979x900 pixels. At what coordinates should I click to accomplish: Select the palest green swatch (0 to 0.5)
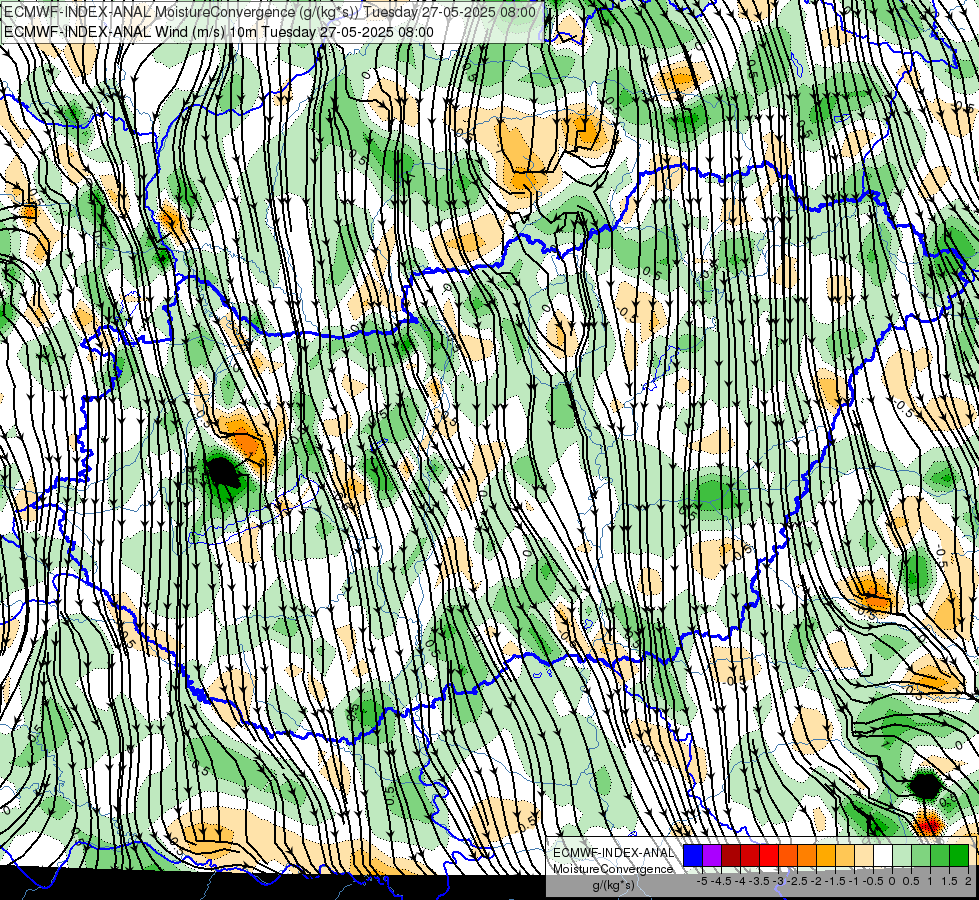click(902, 856)
